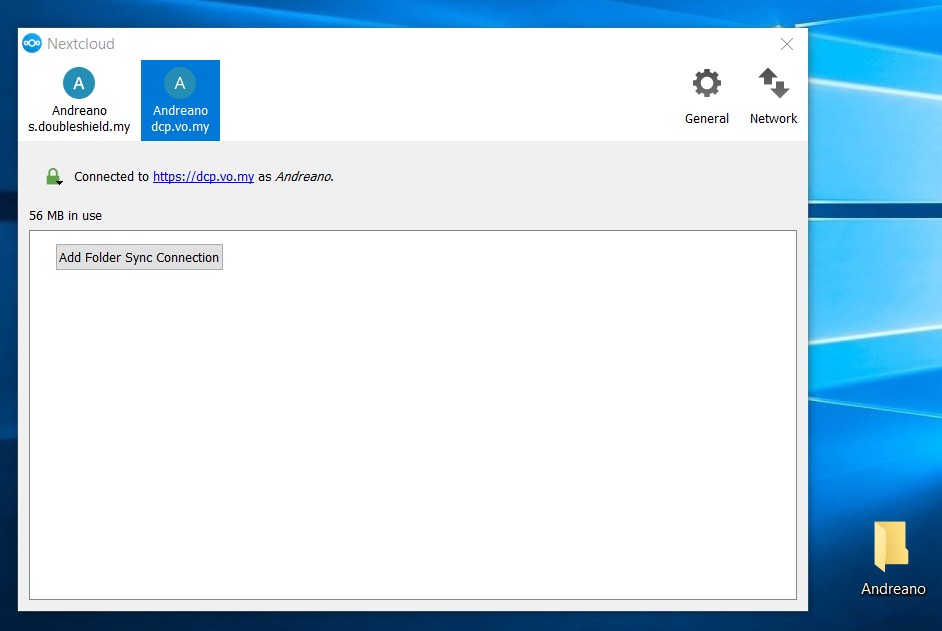Click the 56 MB in use label
Image resolution: width=942 pixels, height=631 pixels.
[66, 216]
